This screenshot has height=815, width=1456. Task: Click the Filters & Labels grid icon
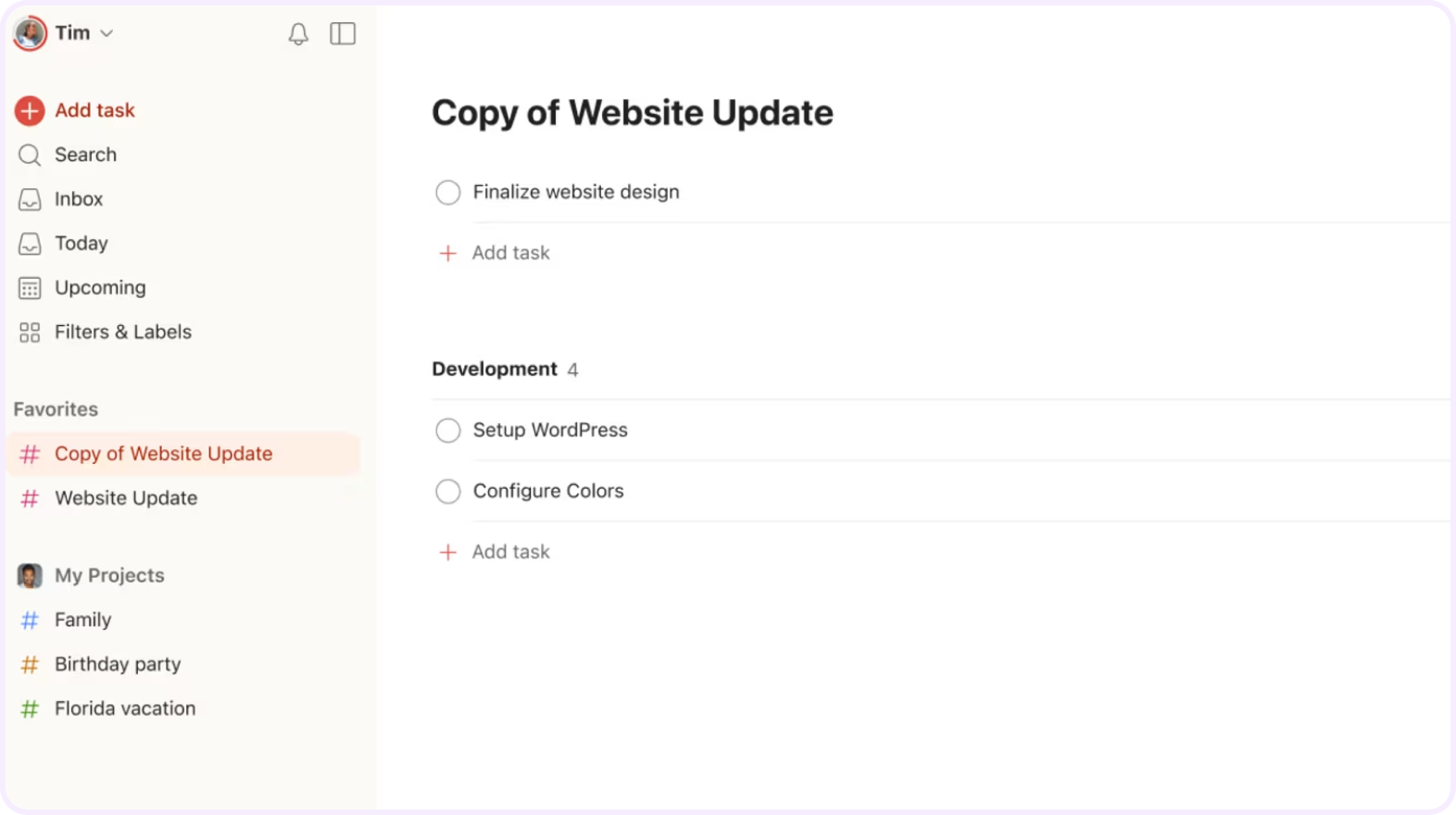[30, 332]
